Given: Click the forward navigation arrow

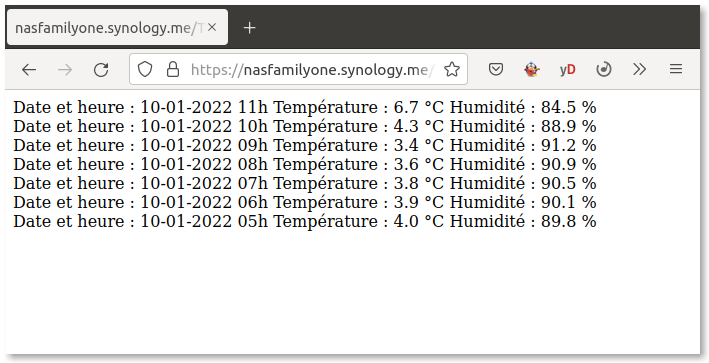Looking at the screenshot, I should click(x=65, y=70).
